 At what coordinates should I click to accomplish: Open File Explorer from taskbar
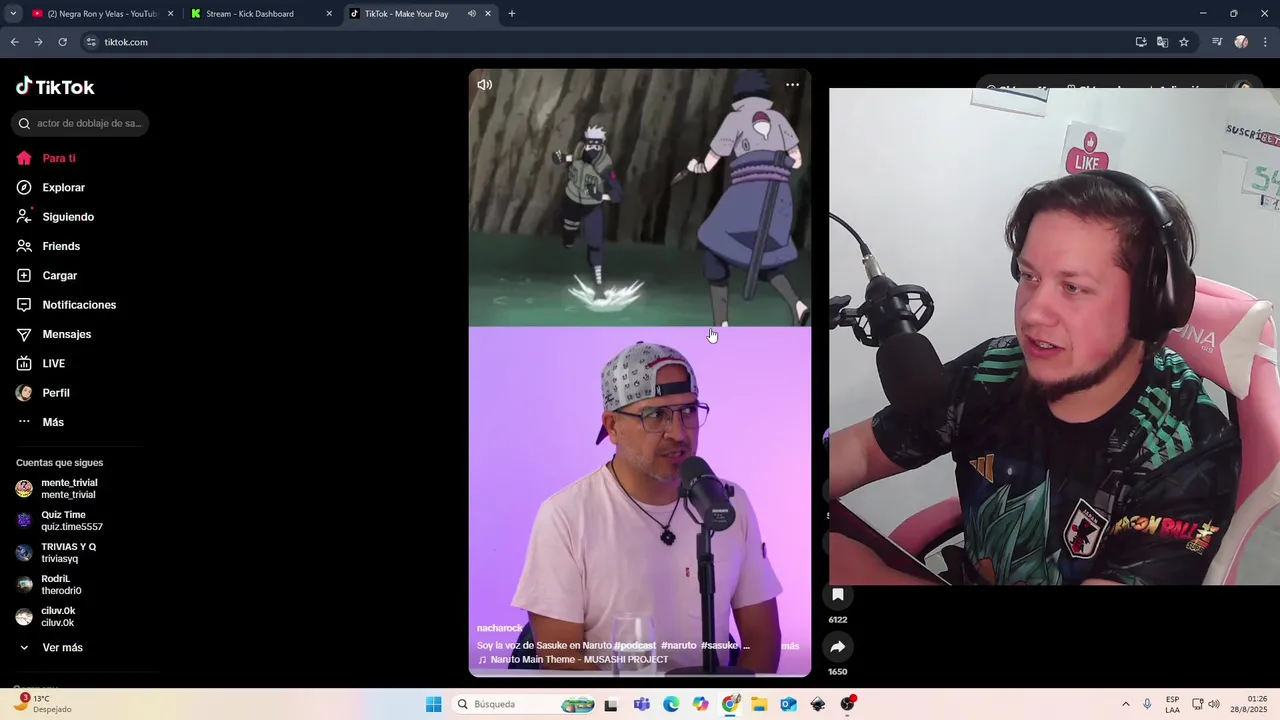[759, 705]
